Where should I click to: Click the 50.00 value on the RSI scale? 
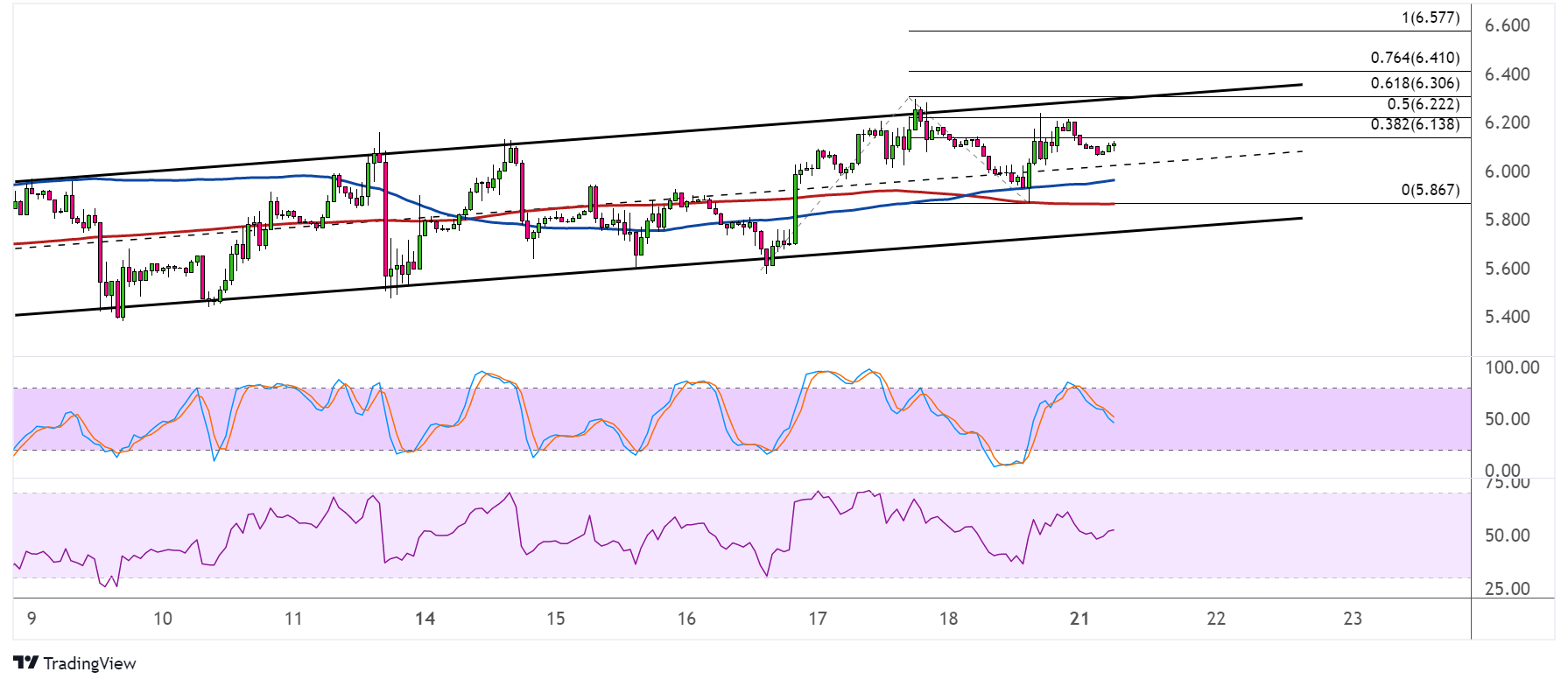(1508, 535)
